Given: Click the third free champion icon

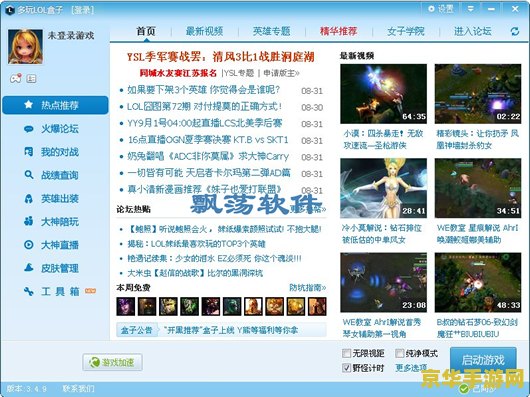Looking at the screenshot, I should (168, 306).
